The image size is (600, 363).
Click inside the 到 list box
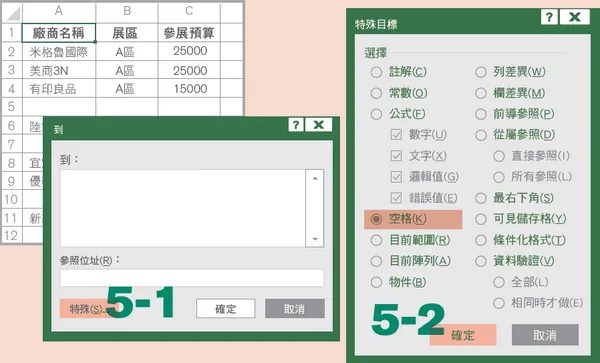183,208
